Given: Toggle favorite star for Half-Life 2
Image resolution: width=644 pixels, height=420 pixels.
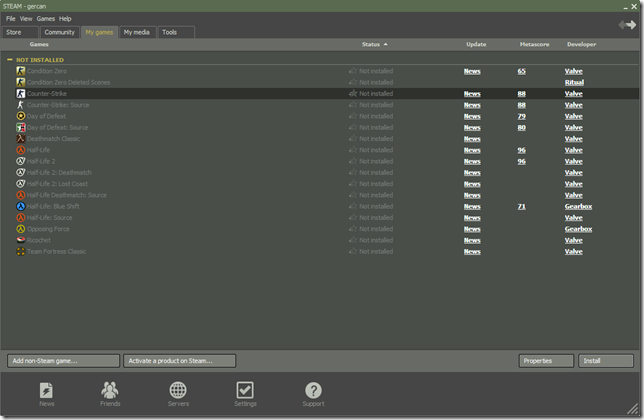Looking at the screenshot, I should (353, 161).
